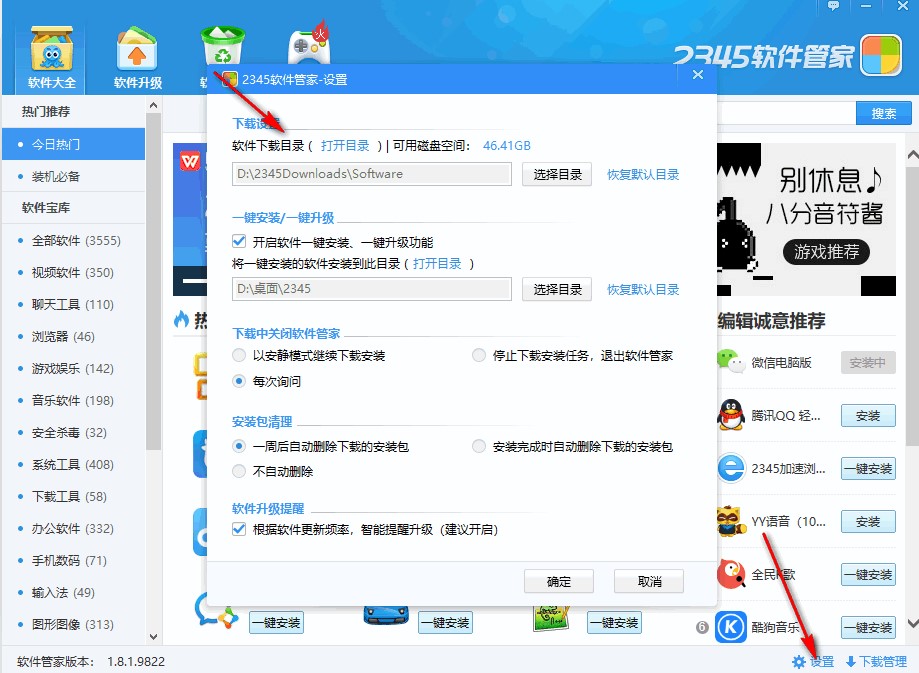Click the 下载管理 download arrow icon
Viewport: 919px width, 673px height.
851,662
